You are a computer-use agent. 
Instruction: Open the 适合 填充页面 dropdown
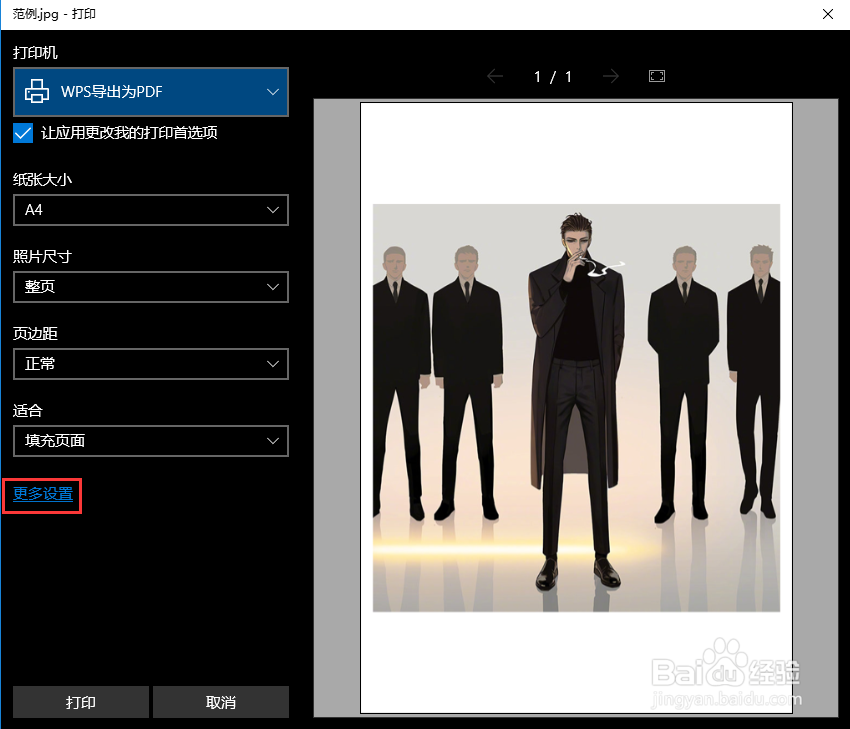coord(151,441)
